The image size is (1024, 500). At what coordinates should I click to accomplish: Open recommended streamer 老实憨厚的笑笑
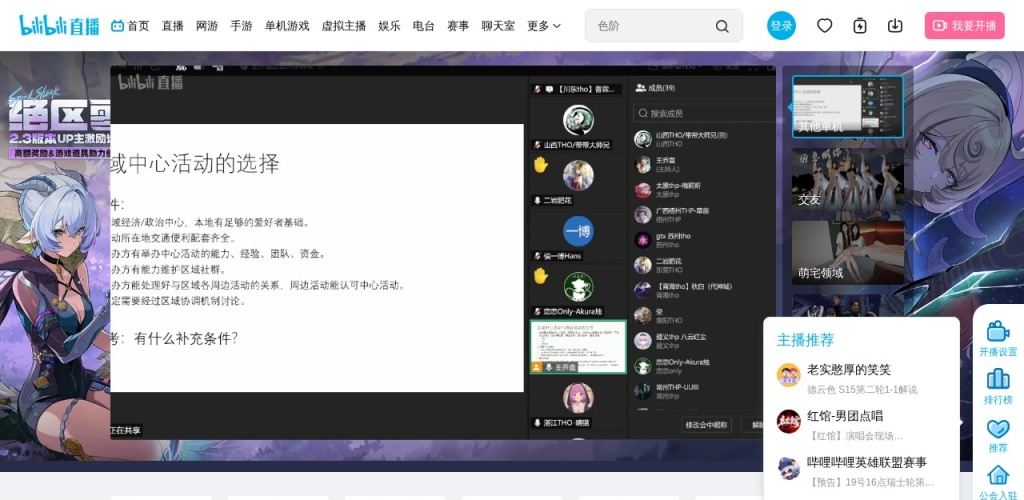(x=848, y=370)
